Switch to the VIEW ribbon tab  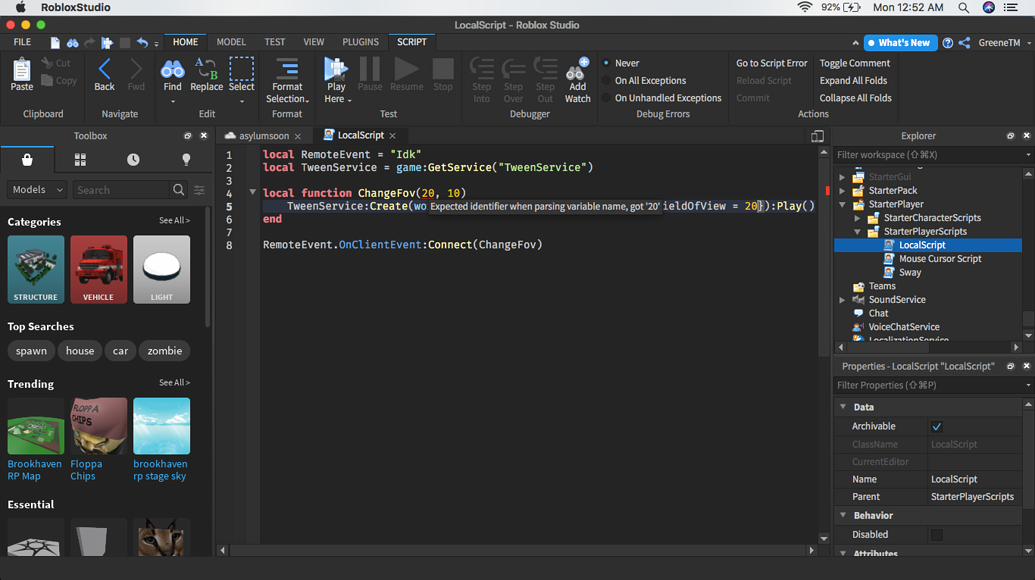(314, 42)
